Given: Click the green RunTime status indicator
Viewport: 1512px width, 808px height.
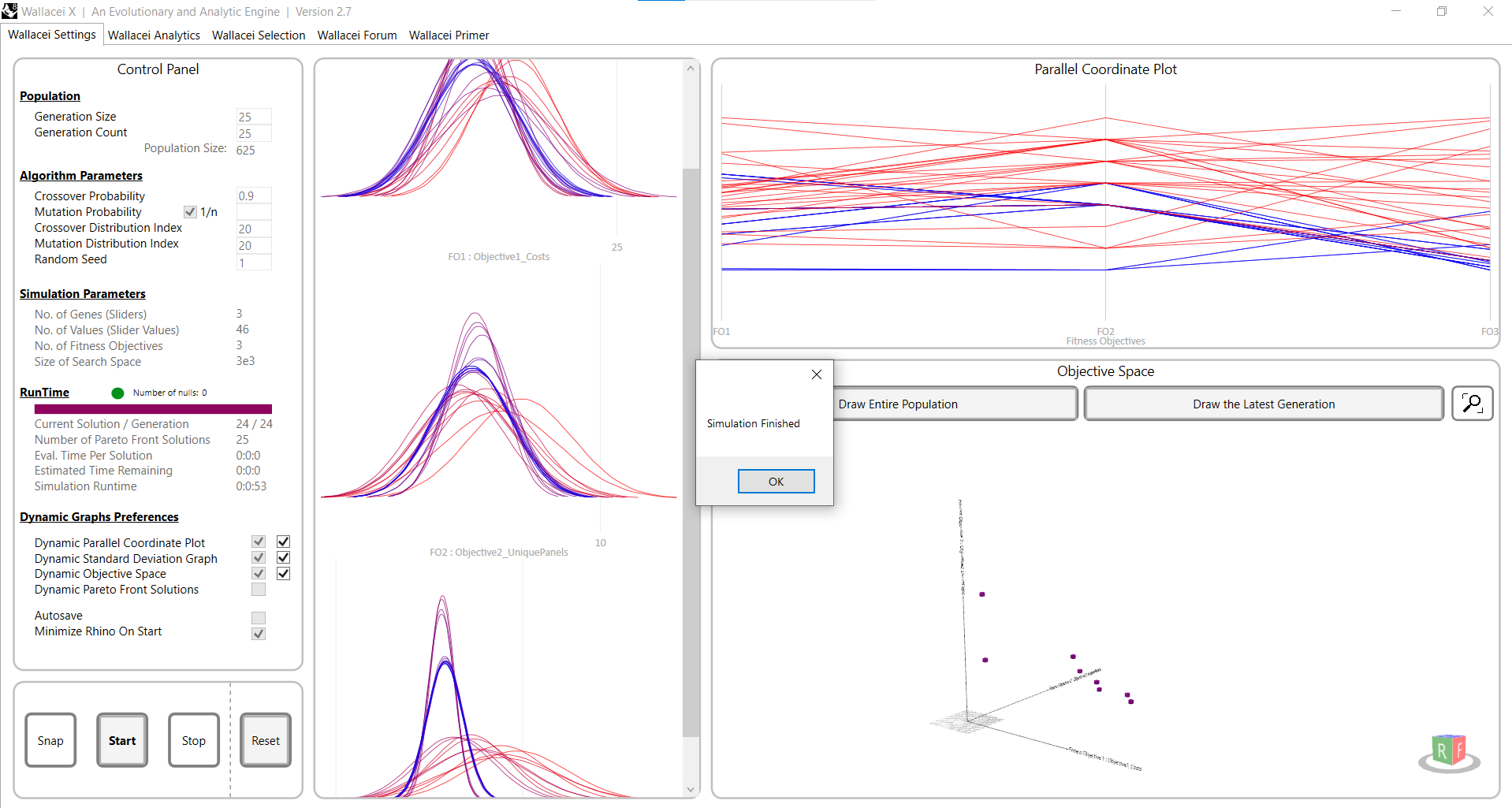Looking at the screenshot, I should [x=117, y=393].
